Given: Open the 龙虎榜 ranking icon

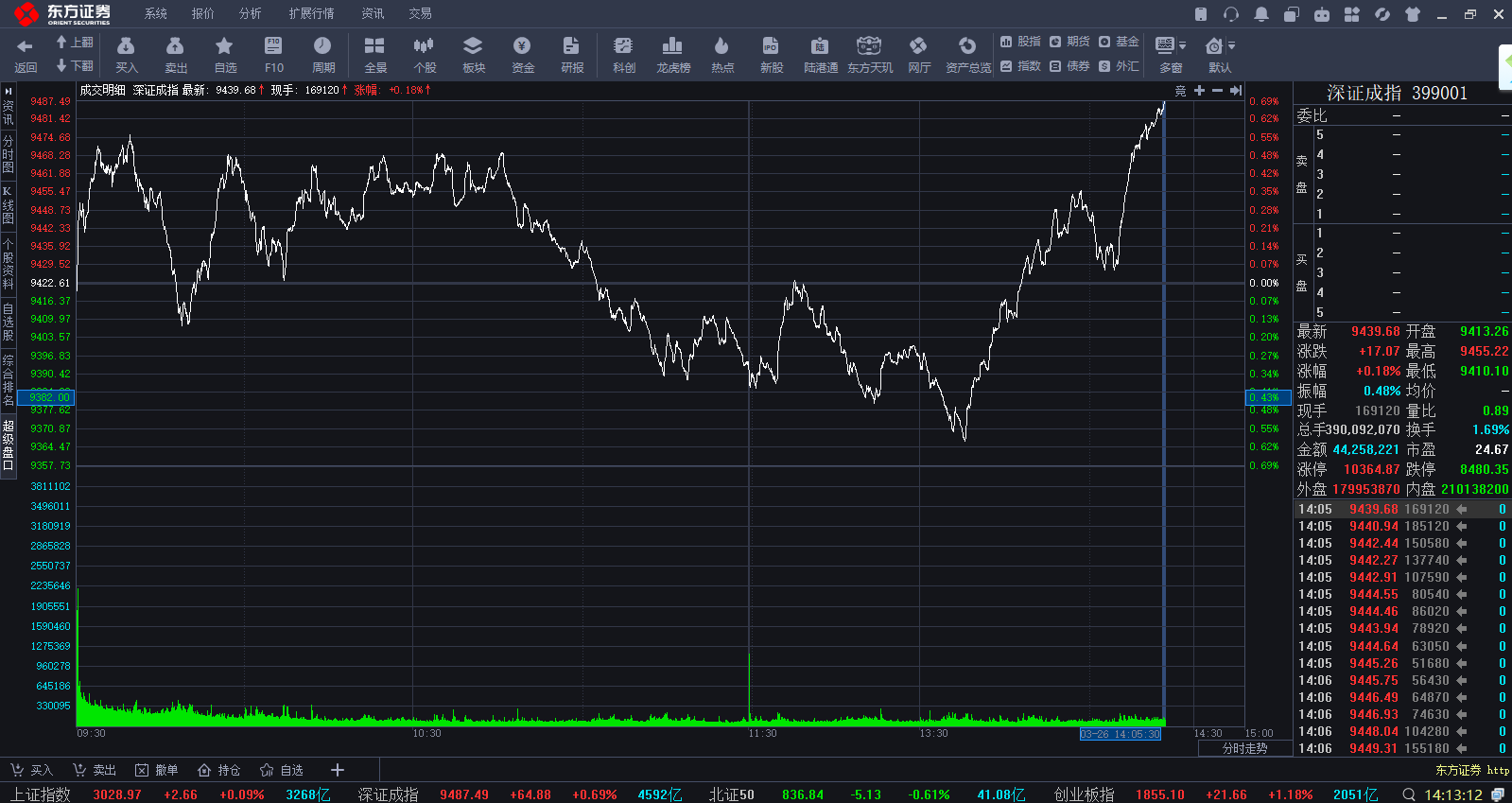Looking at the screenshot, I should pos(673,55).
